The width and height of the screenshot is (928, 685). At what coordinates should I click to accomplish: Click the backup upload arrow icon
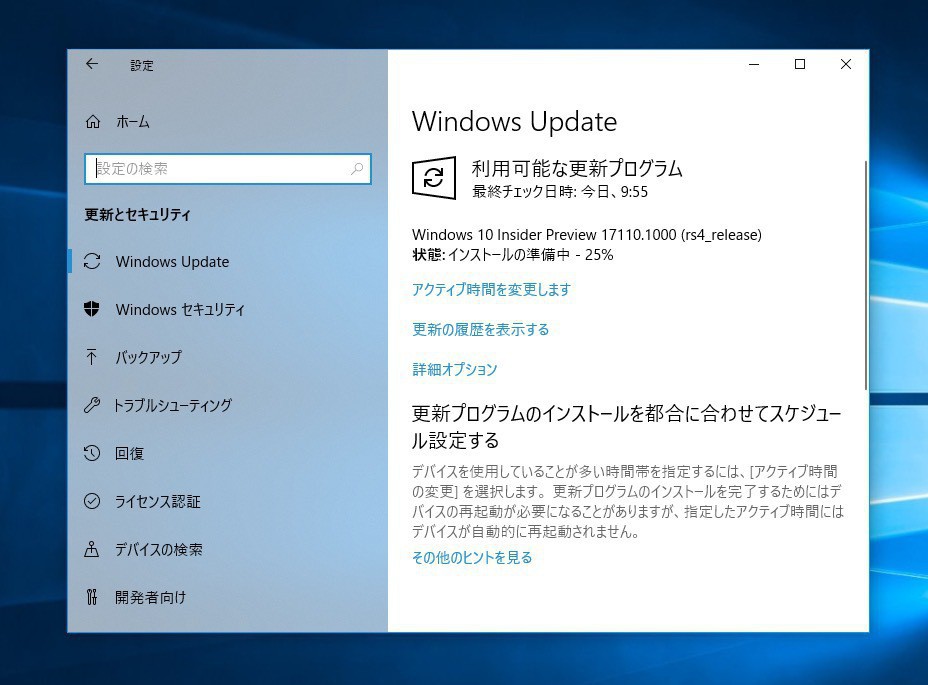click(91, 356)
